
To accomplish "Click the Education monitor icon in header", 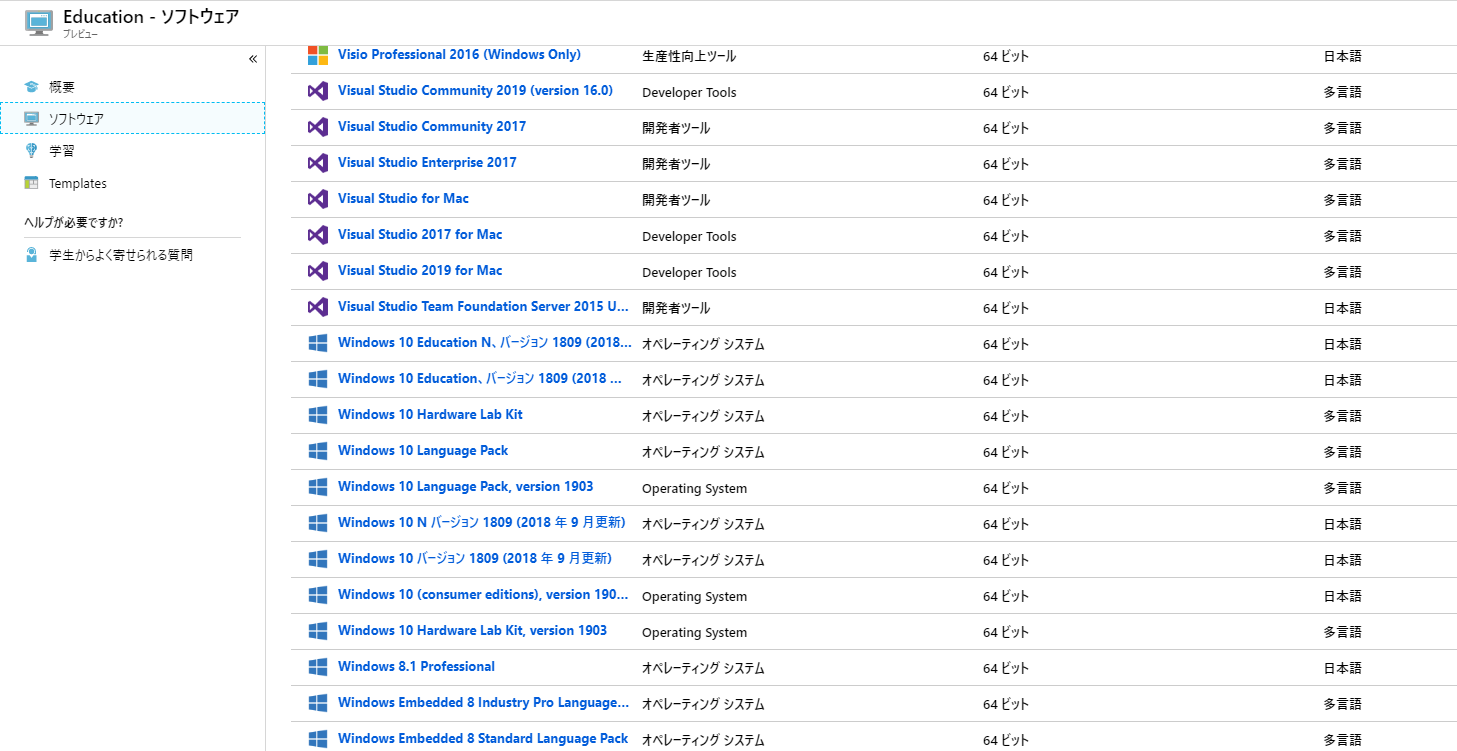I will tap(38, 22).
